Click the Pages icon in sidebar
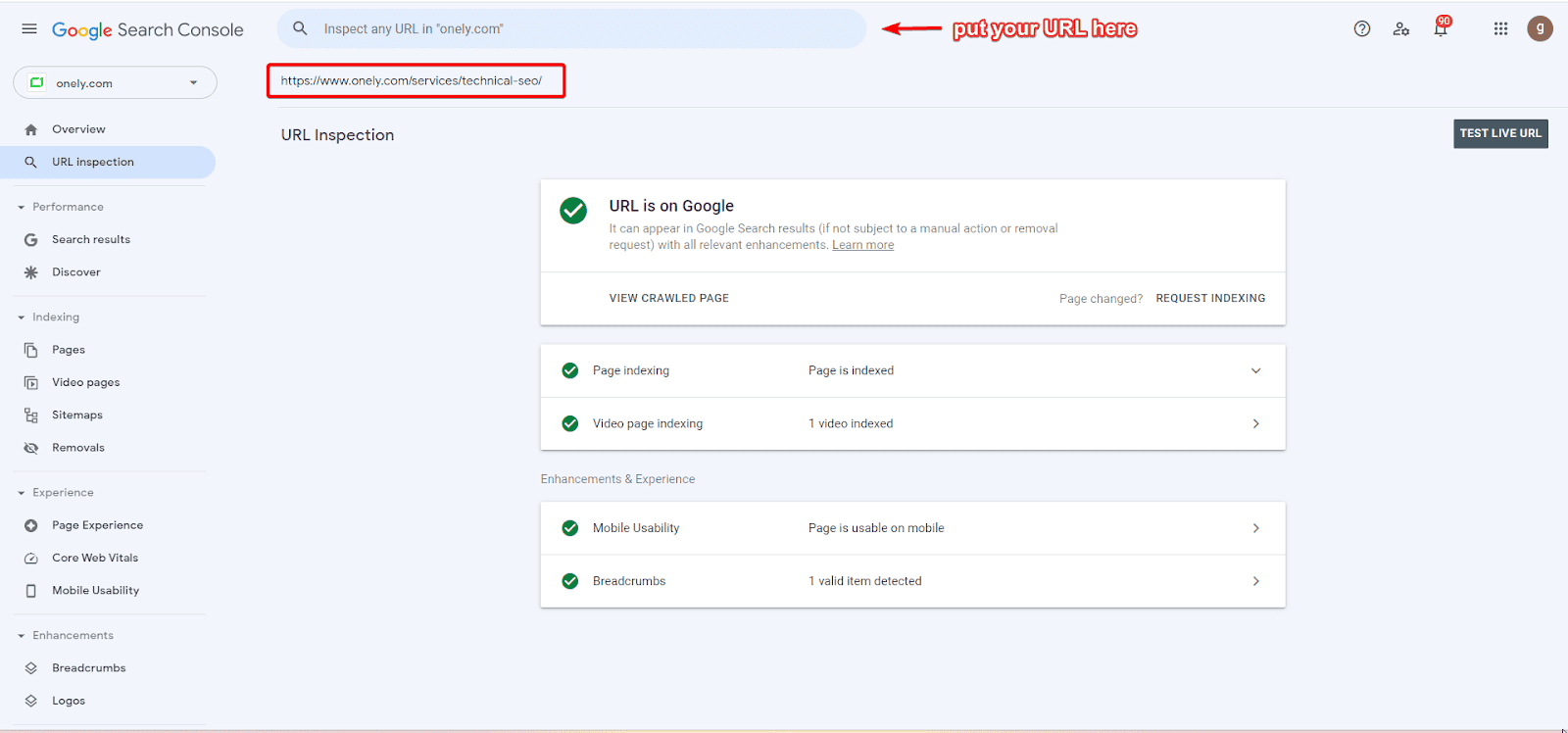Screen dimensions: 1568x733 pyautogui.click(x=31, y=350)
